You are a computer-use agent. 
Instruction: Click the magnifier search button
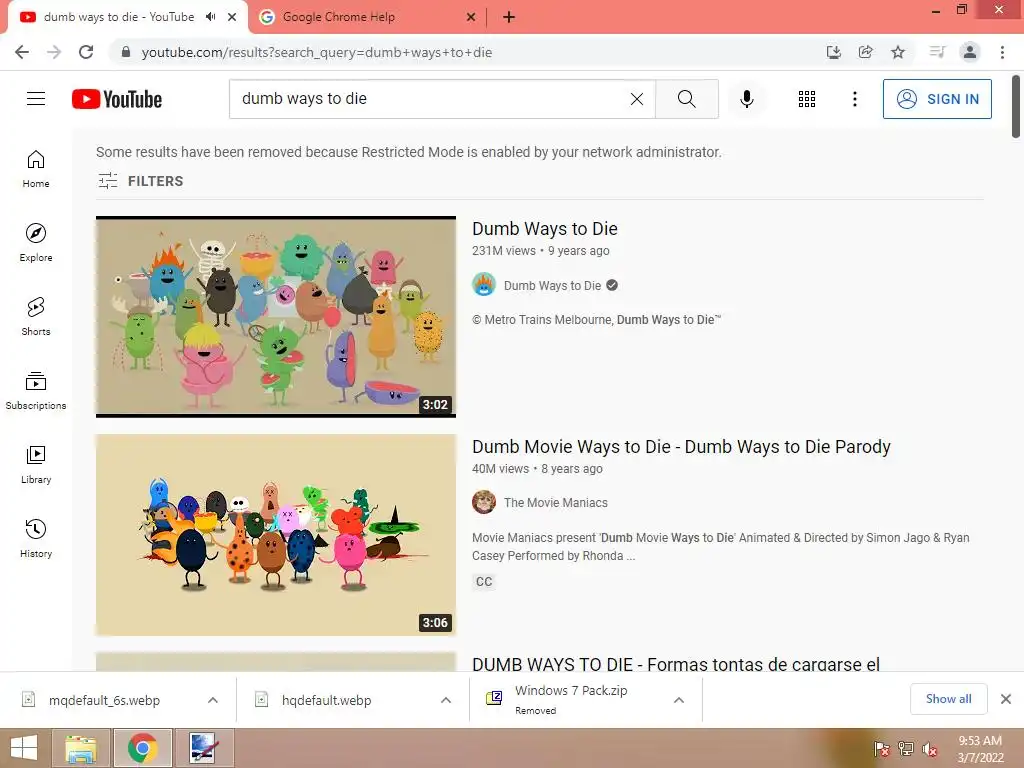coord(686,99)
